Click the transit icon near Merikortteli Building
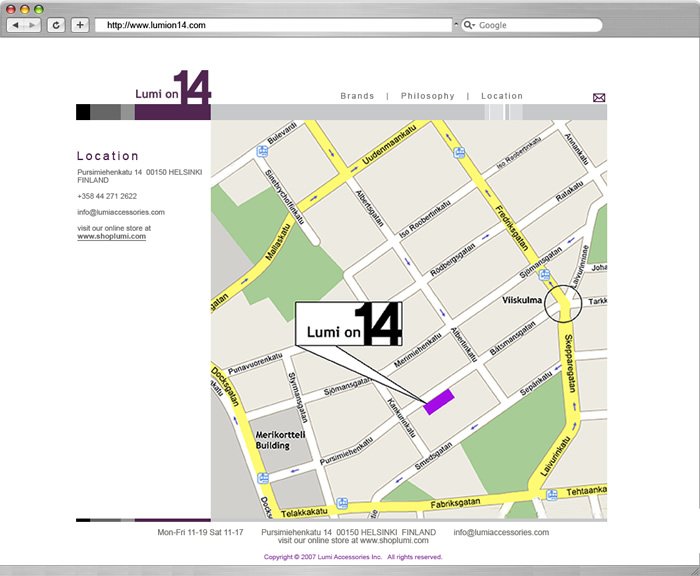The height and width of the screenshot is (576, 700). point(263,478)
